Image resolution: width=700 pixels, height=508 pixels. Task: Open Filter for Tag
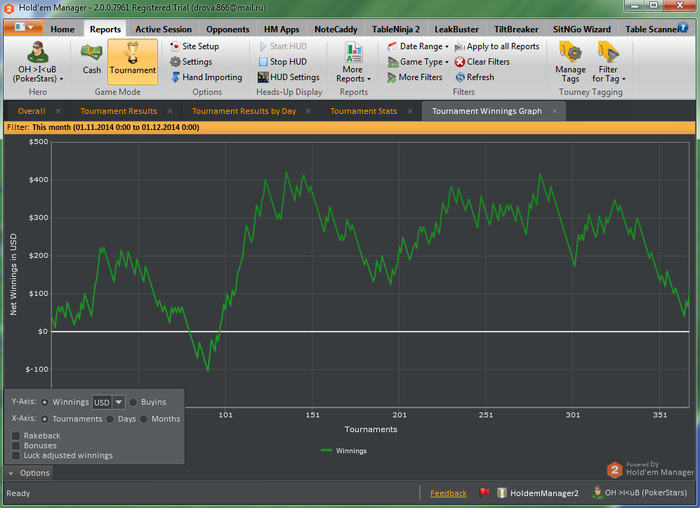pyautogui.click(x=608, y=62)
